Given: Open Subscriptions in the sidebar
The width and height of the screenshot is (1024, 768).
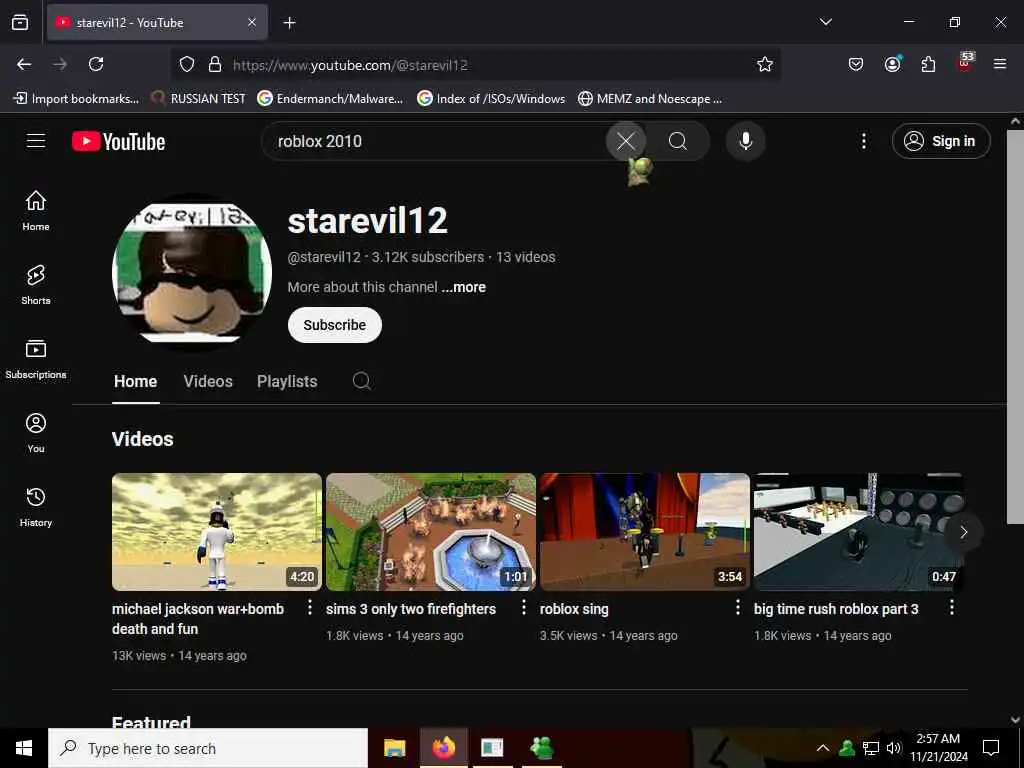Looking at the screenshot, I should point(36,359).
